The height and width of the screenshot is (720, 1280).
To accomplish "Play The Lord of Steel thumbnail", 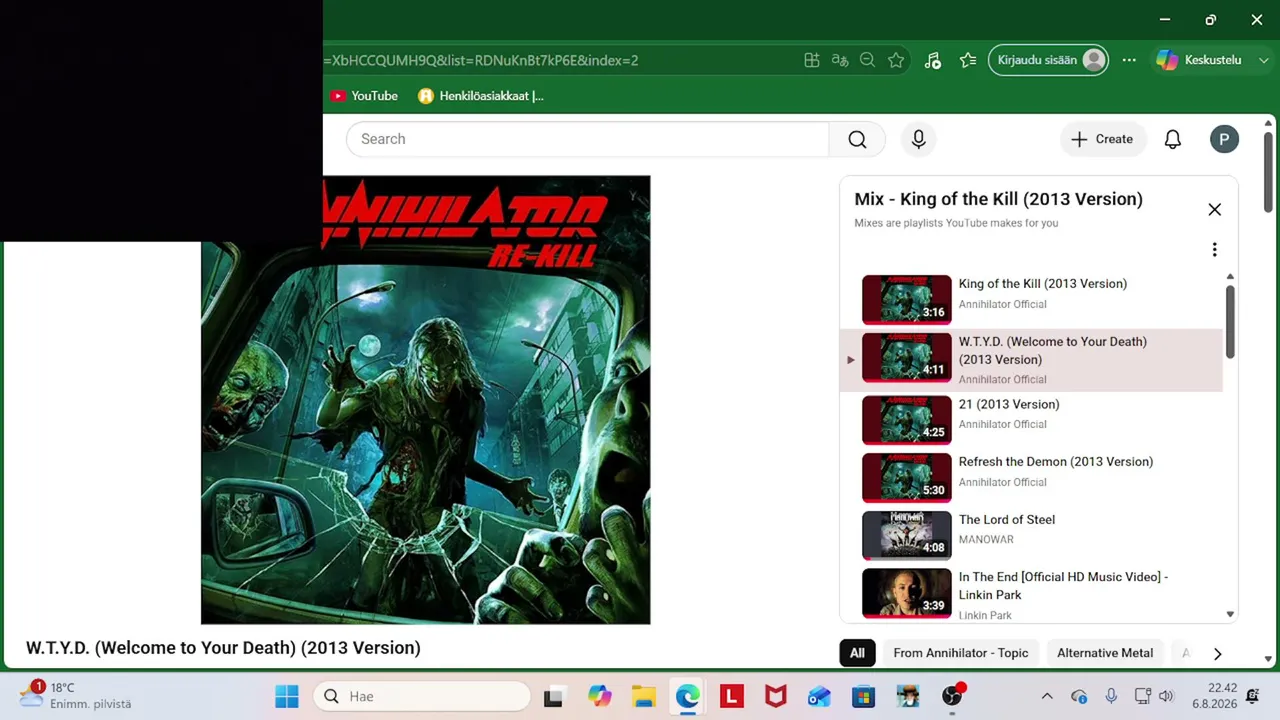I will 907,536.
